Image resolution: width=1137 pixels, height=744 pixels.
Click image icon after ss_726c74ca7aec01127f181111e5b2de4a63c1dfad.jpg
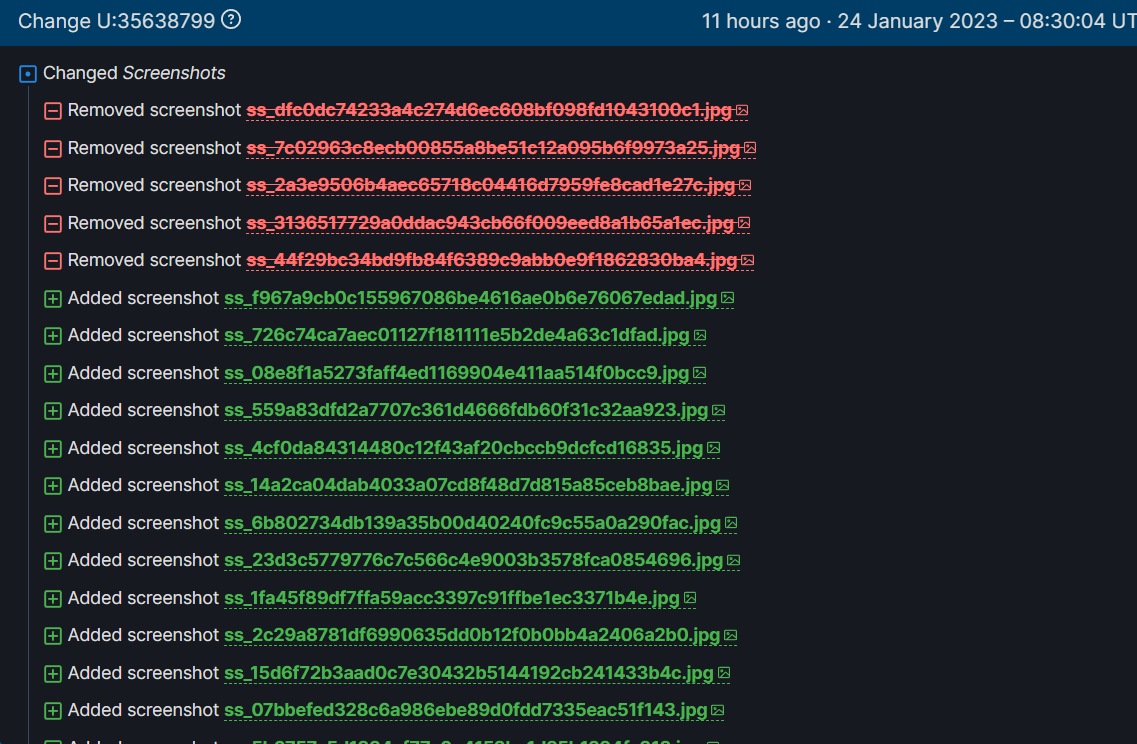(700, 336)
